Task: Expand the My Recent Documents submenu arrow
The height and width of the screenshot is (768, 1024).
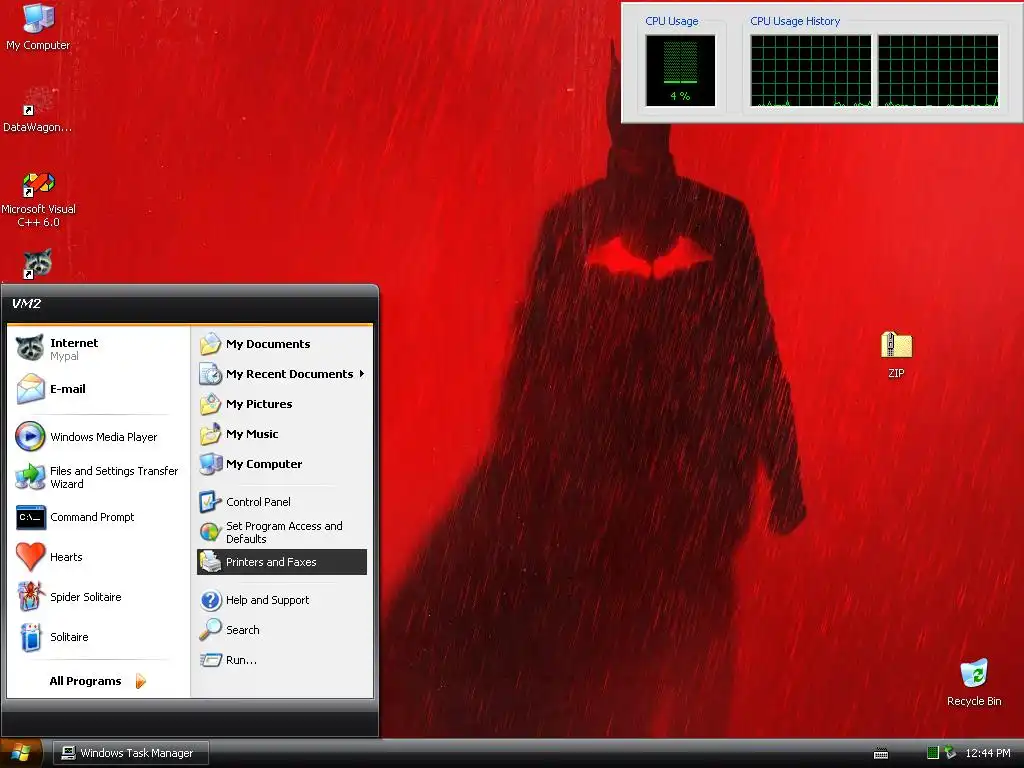Action: pyautogui.click(x=362, y=374)
